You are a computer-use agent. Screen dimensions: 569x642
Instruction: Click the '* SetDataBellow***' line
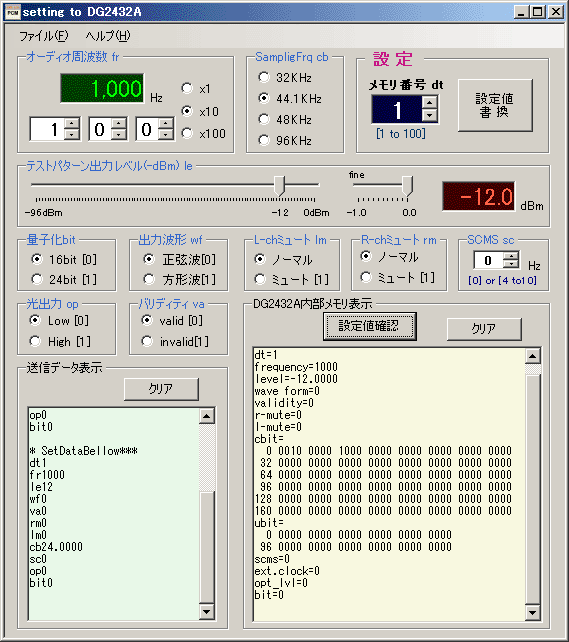click(84, 451)
